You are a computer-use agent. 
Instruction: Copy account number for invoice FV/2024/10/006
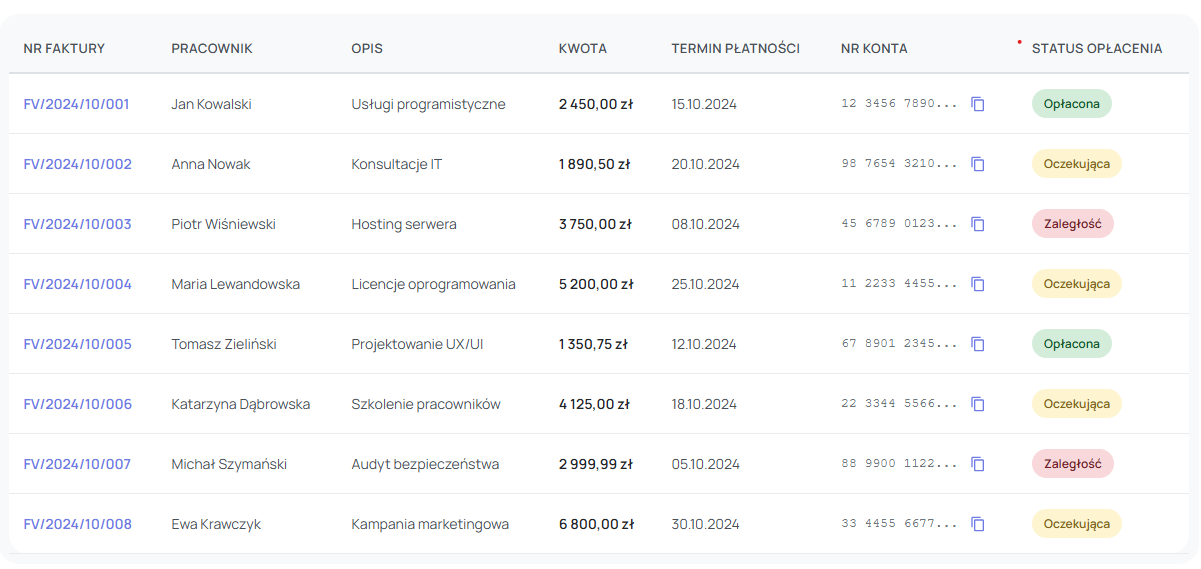[978, 404]
